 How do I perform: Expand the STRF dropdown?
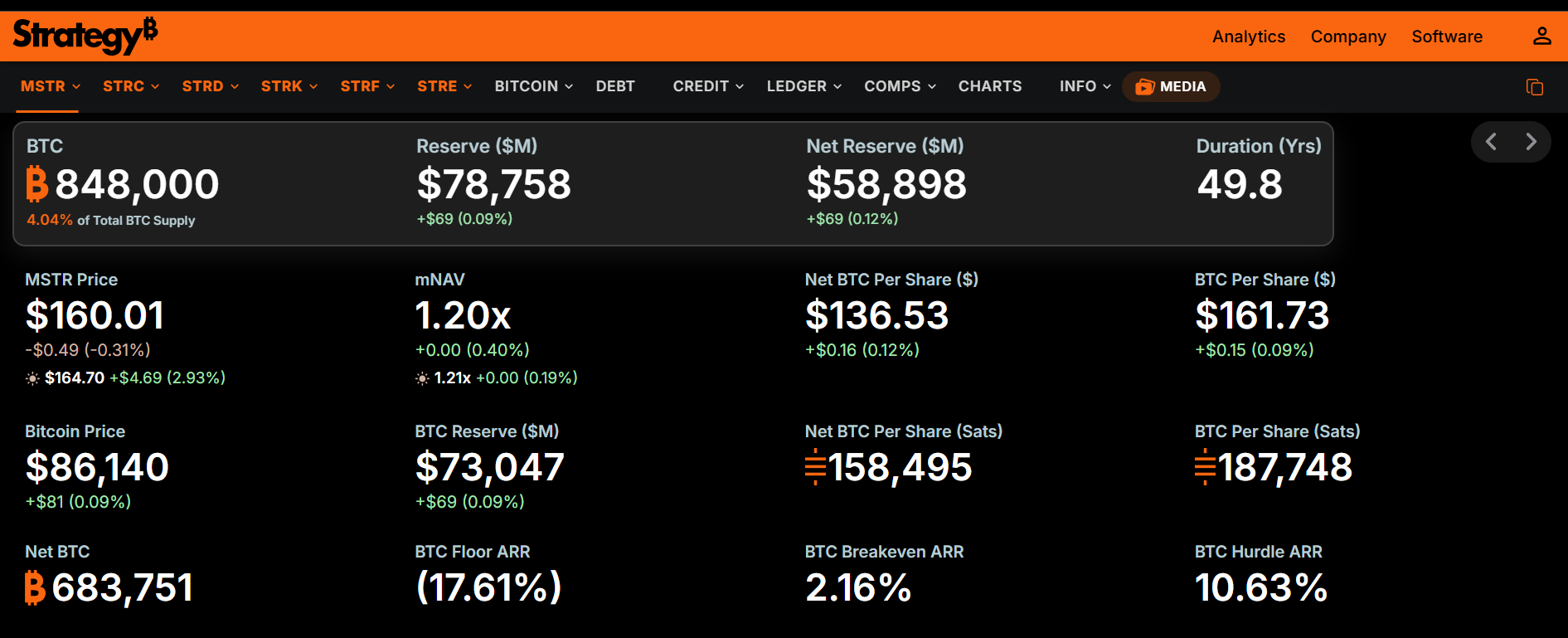[x=367, y=86]
